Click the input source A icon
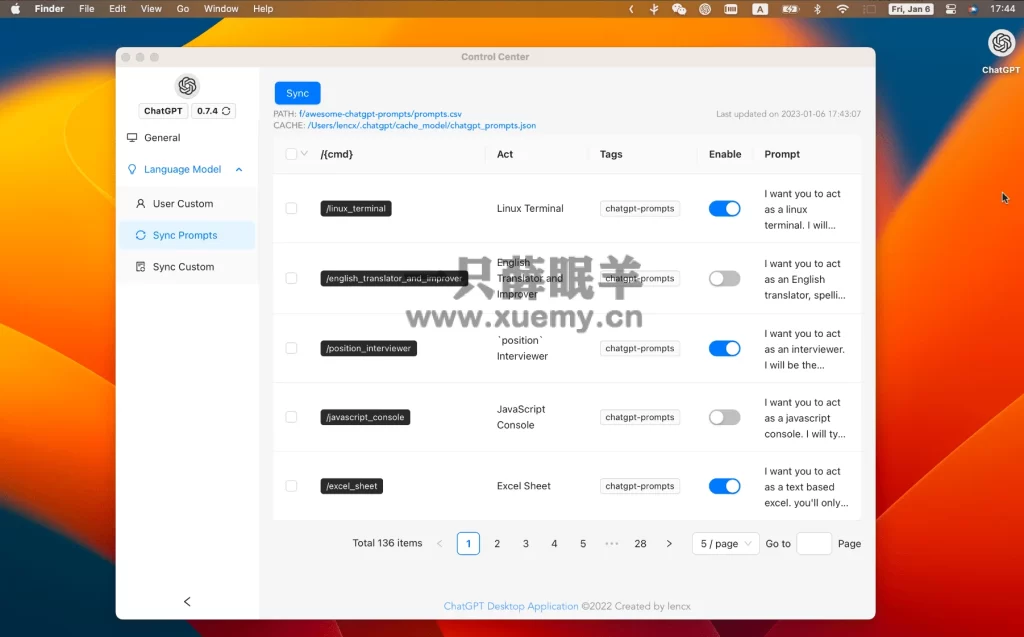 point(760,9)
